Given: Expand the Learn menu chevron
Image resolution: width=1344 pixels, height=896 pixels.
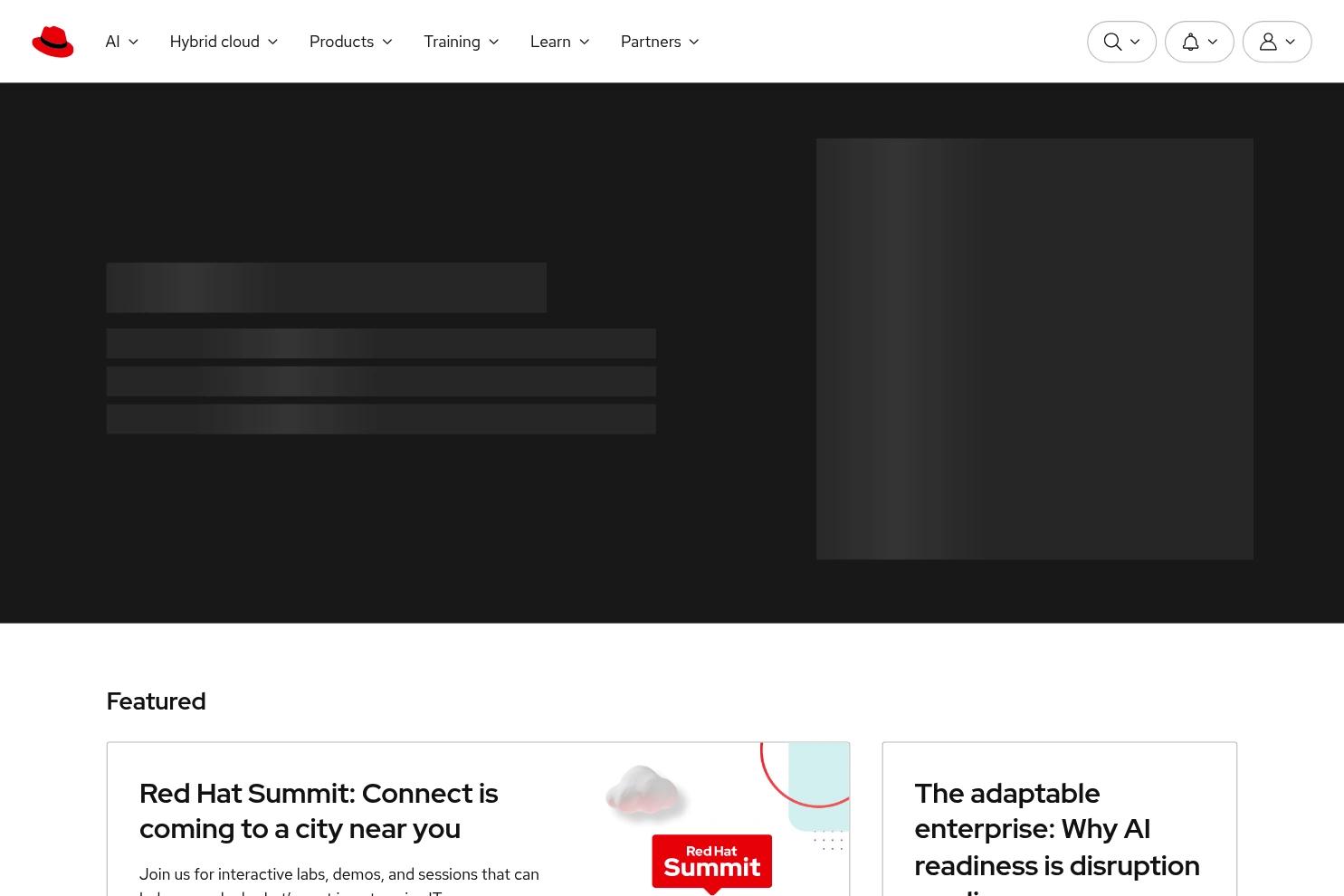Looking at the screenshot, I should click(x=584, y=42).
